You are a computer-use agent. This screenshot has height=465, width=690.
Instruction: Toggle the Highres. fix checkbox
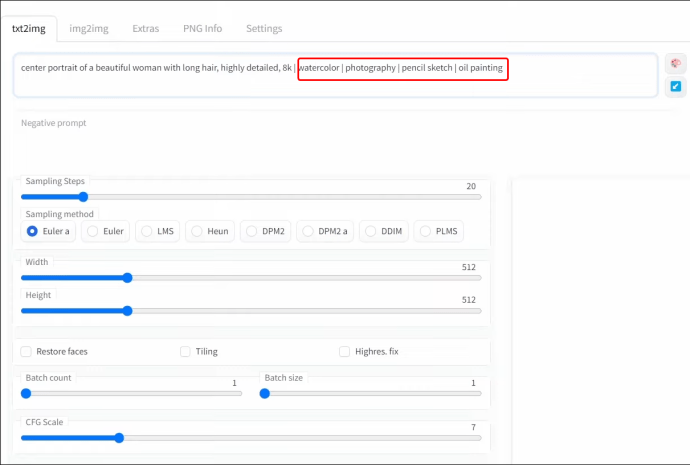tap(345, 352)
